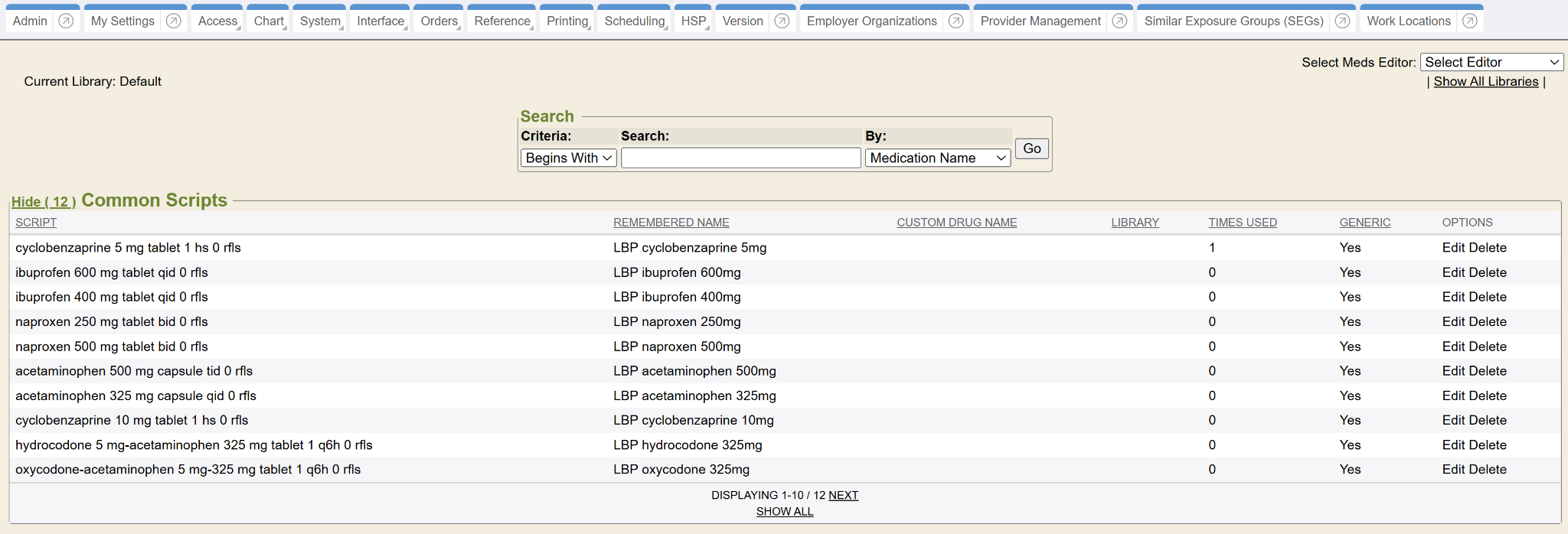
Task: Expand the Select Meds Editor dropdown
Action: tap(1491, 62)
